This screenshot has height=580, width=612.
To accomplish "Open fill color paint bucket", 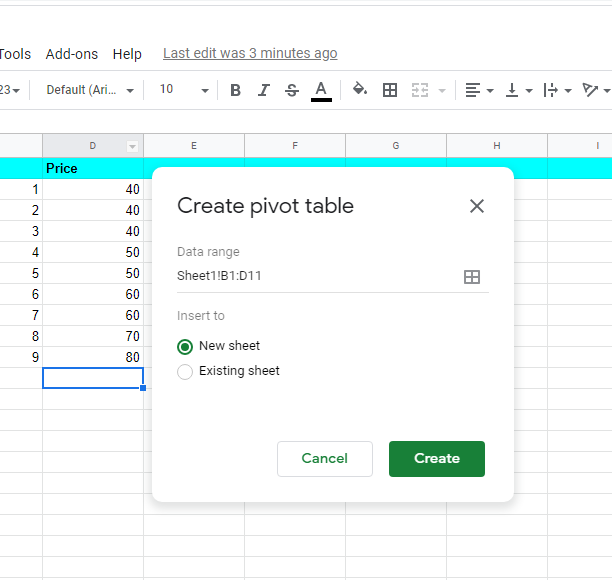I will pos(359,90).
